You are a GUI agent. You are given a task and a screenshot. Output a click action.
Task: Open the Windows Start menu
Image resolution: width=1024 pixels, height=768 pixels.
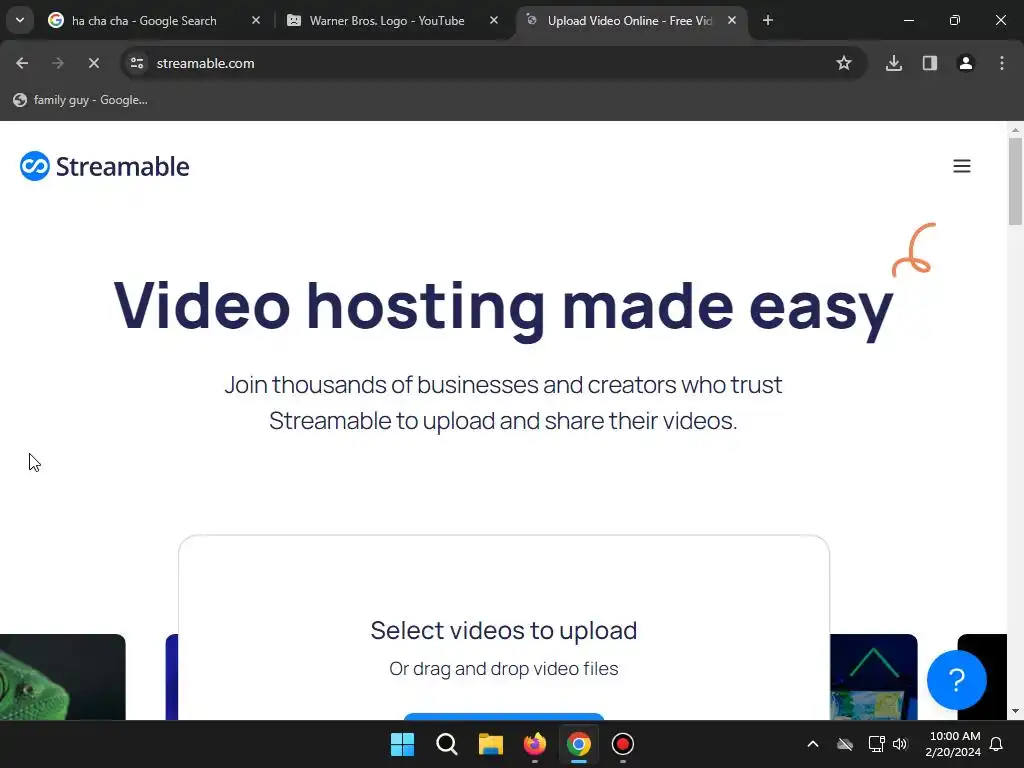pyautogui.click(x=402, y=744)
